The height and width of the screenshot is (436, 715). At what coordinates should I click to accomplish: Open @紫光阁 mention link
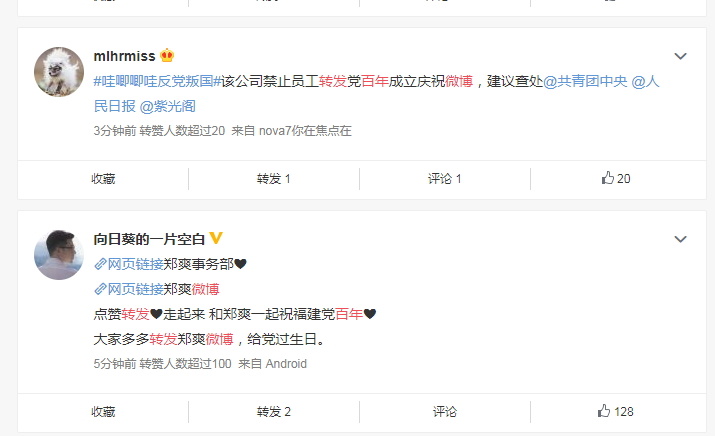[x=167, y=106]
